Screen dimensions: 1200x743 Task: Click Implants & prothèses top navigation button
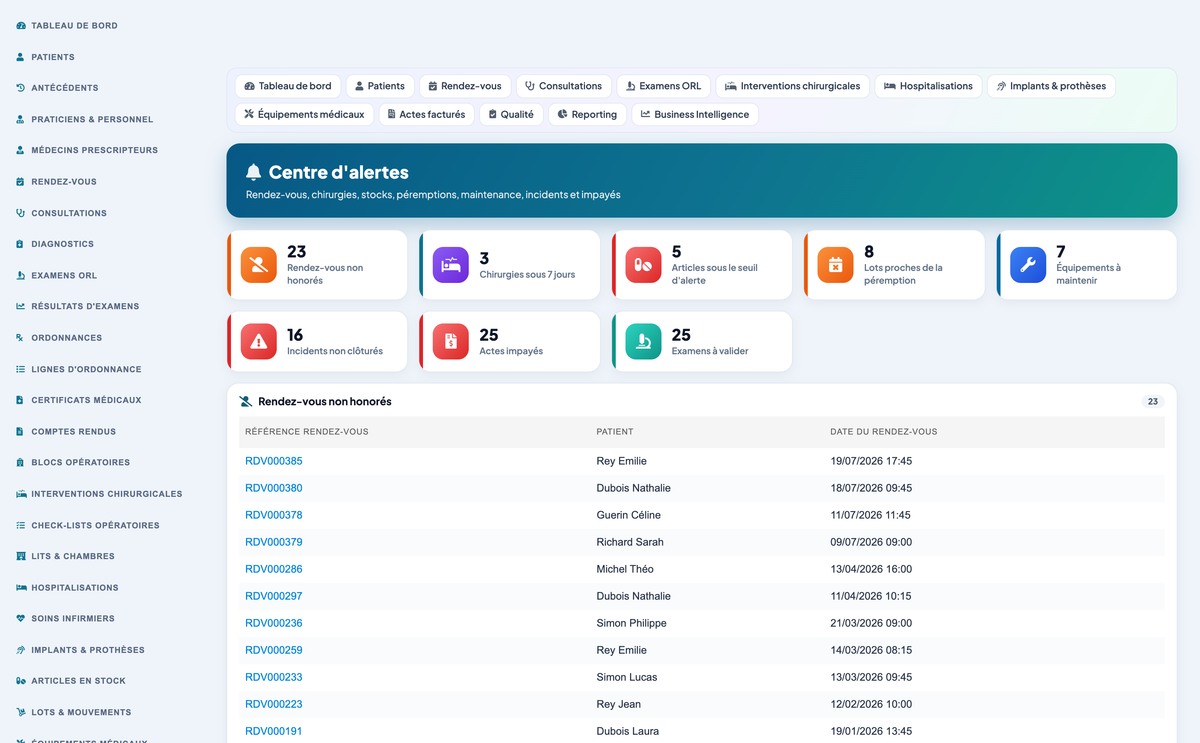pyautogui.click(x=1051, y=86)
